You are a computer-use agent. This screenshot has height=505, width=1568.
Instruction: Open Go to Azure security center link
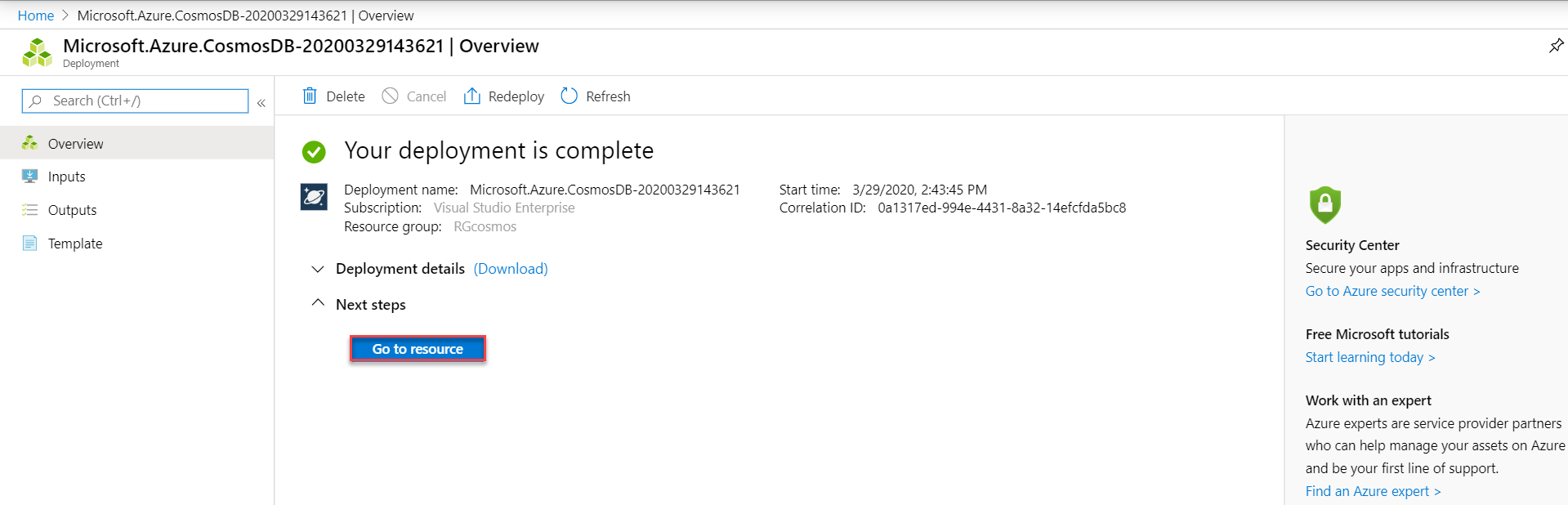click(x=1392, y=291)
